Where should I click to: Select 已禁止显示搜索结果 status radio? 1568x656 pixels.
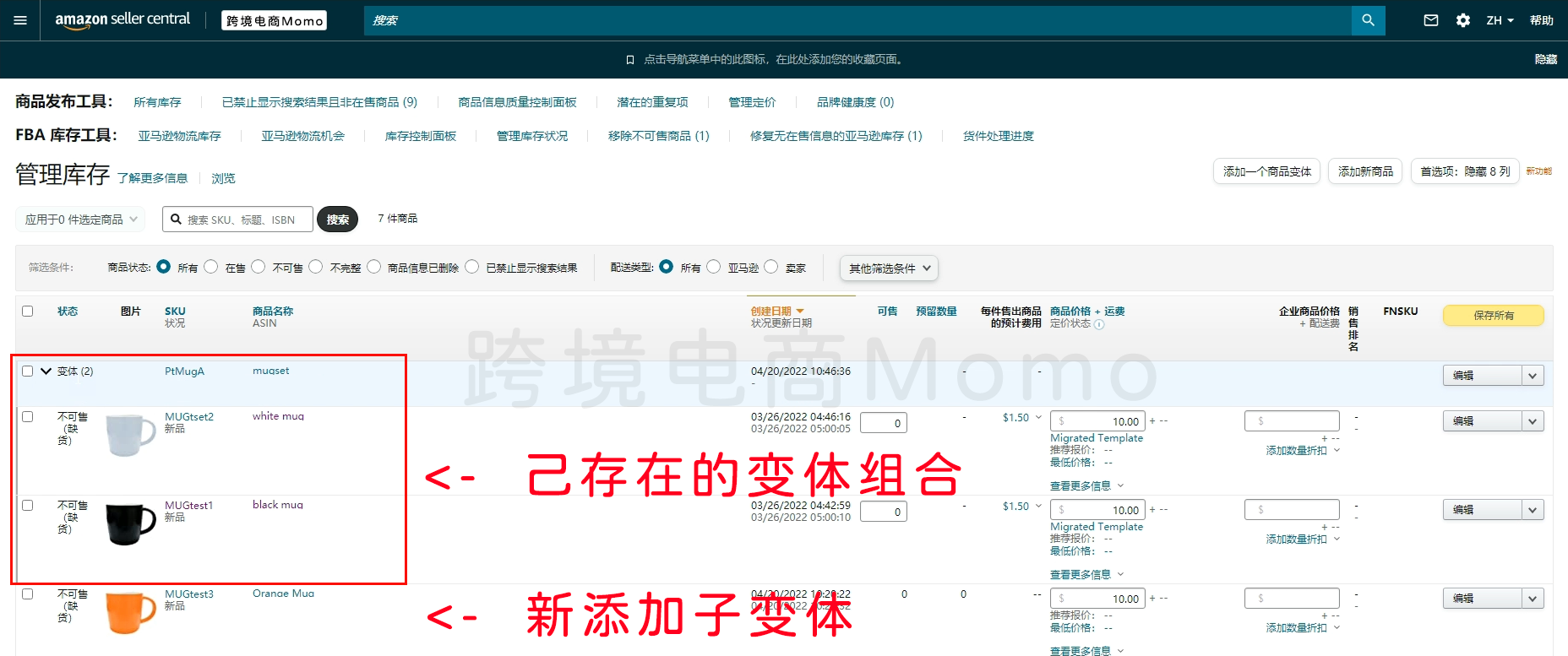point(472,267)
